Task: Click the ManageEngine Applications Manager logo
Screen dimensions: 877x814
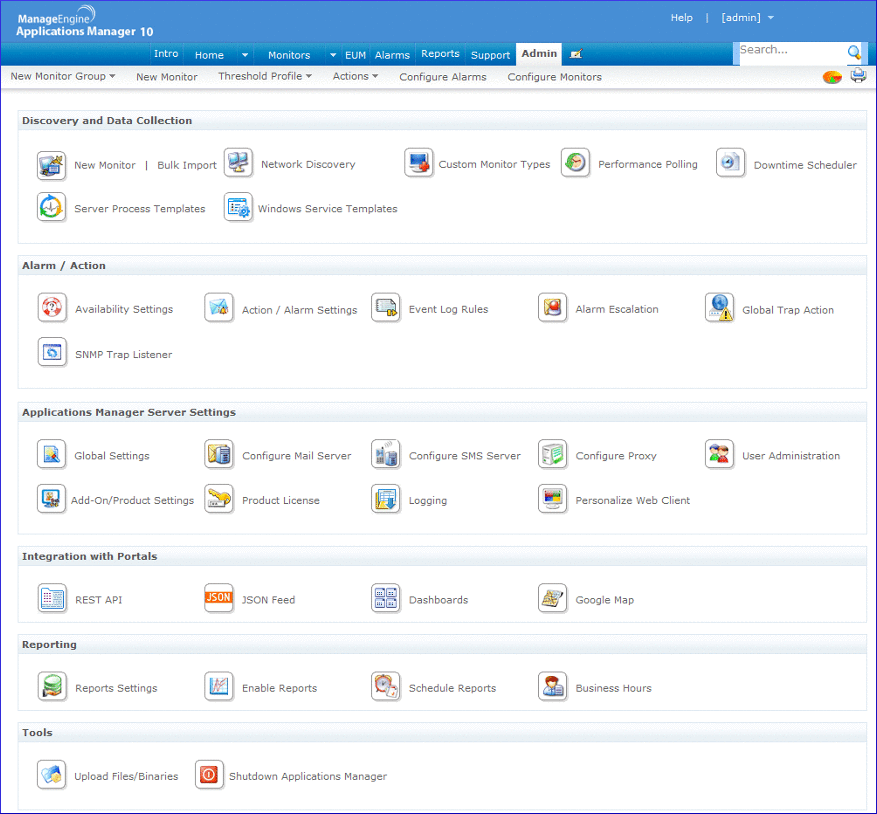Action: [x=84, y=22]
